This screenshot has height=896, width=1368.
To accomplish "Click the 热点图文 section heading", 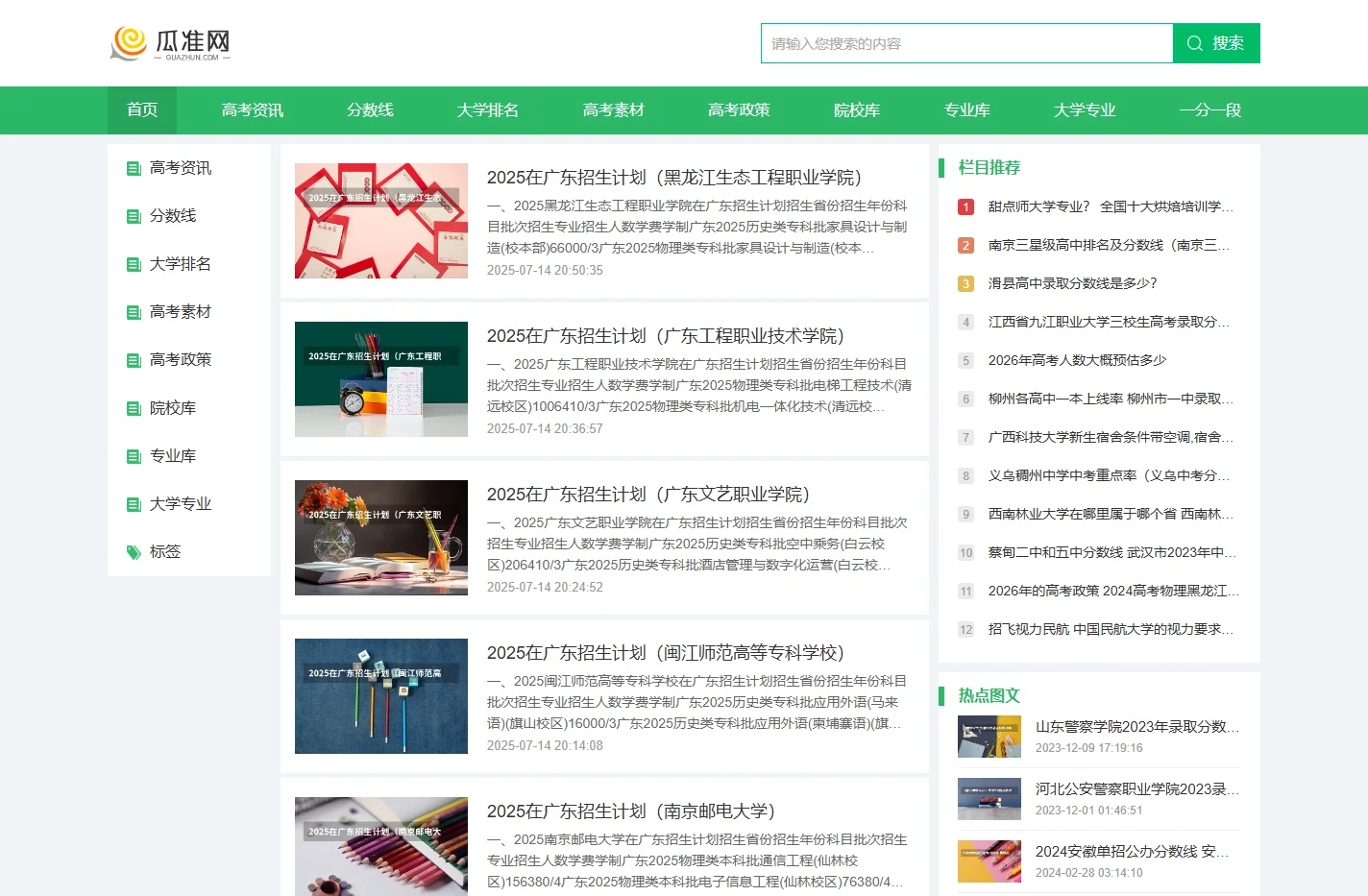I will pyautogui.click(x=989, y=696).
